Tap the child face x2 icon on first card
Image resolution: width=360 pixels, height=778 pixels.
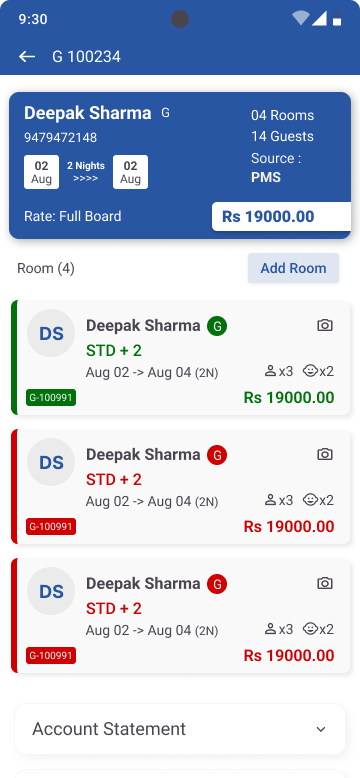(x=318, y=371)
